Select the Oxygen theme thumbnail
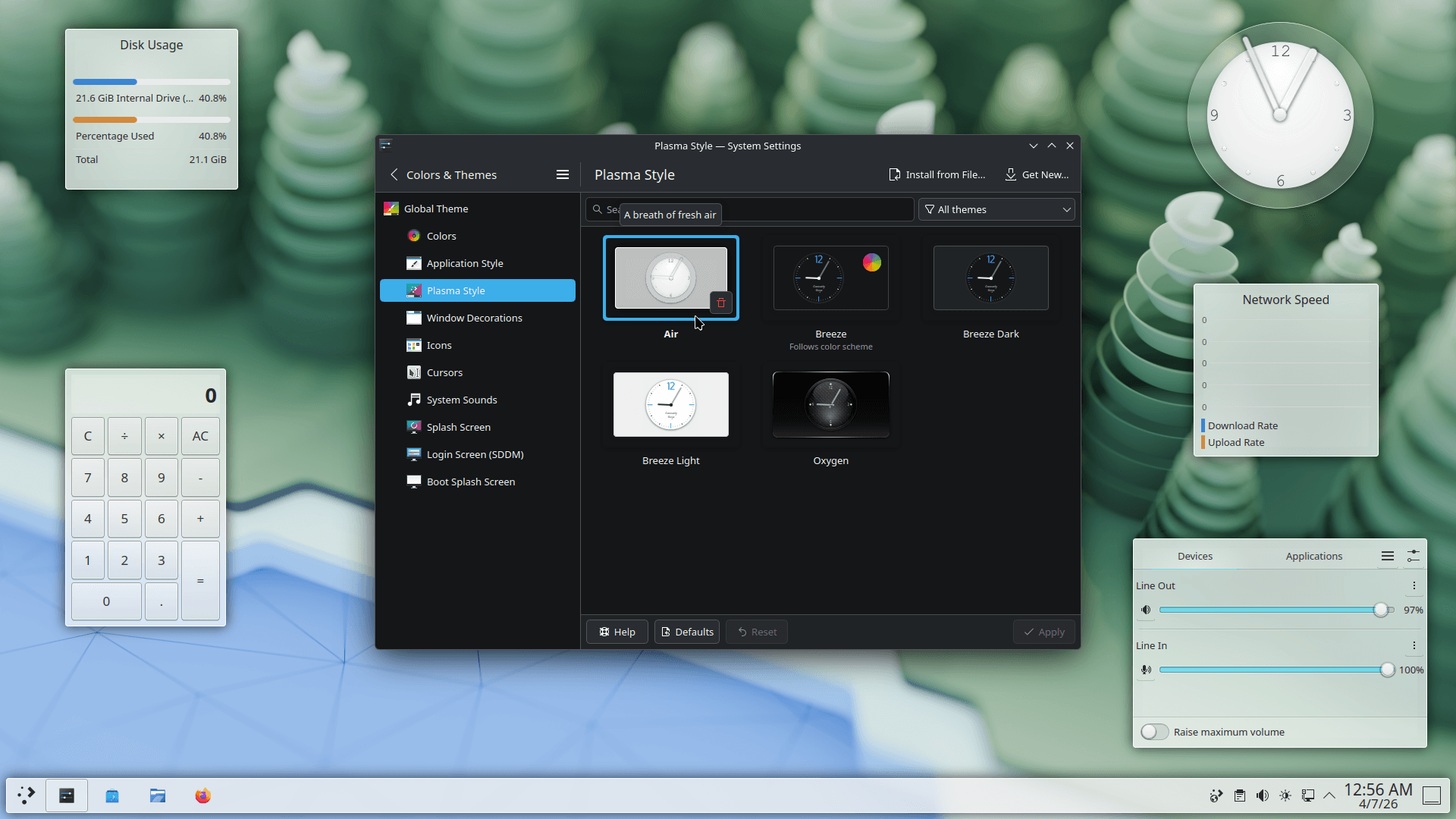The height and width of the screenshot is (819, 1456). (830, 405)
